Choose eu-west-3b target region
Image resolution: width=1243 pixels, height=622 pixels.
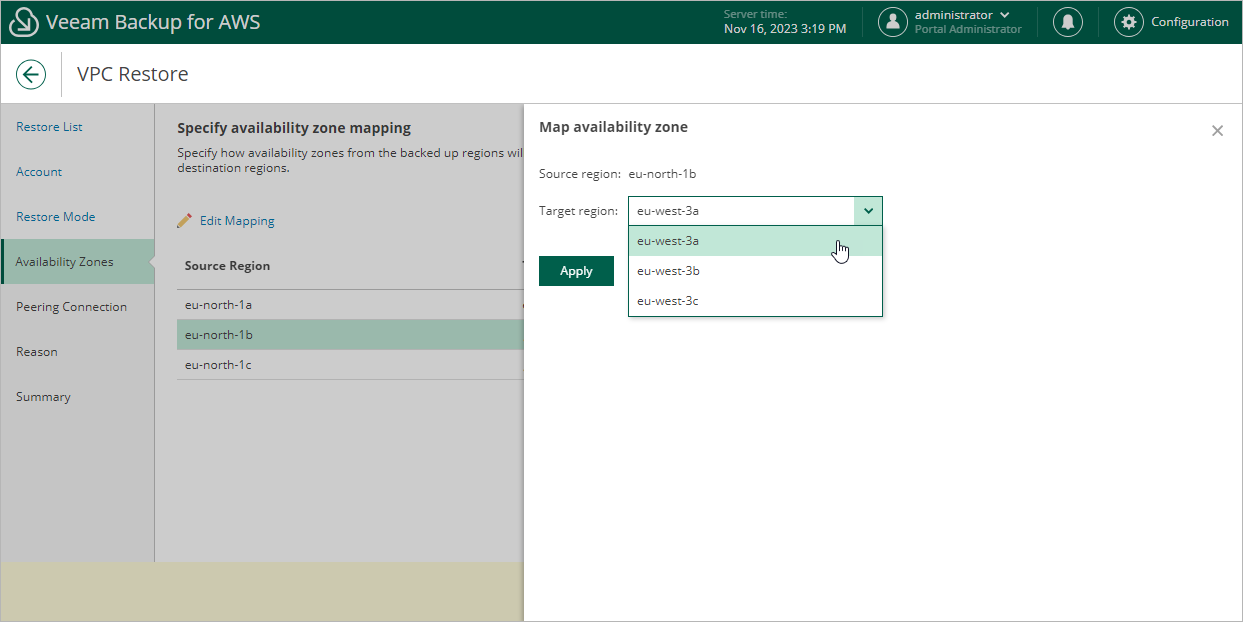[755, 271]
